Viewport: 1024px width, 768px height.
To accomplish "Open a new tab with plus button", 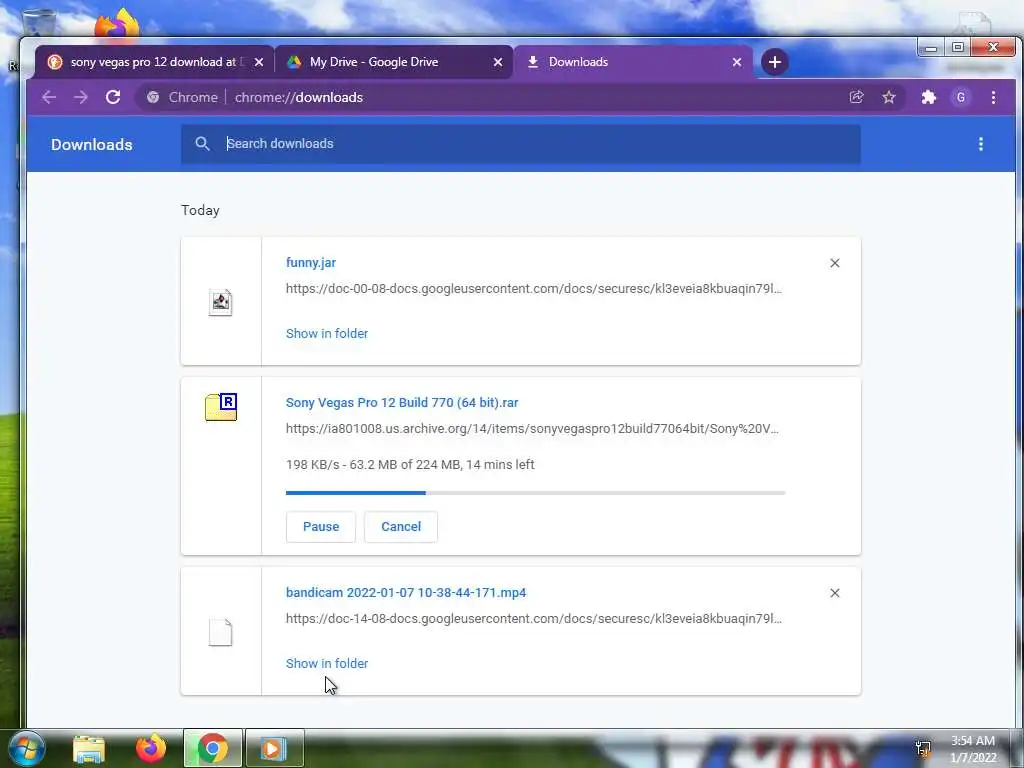I will [775, 62].
